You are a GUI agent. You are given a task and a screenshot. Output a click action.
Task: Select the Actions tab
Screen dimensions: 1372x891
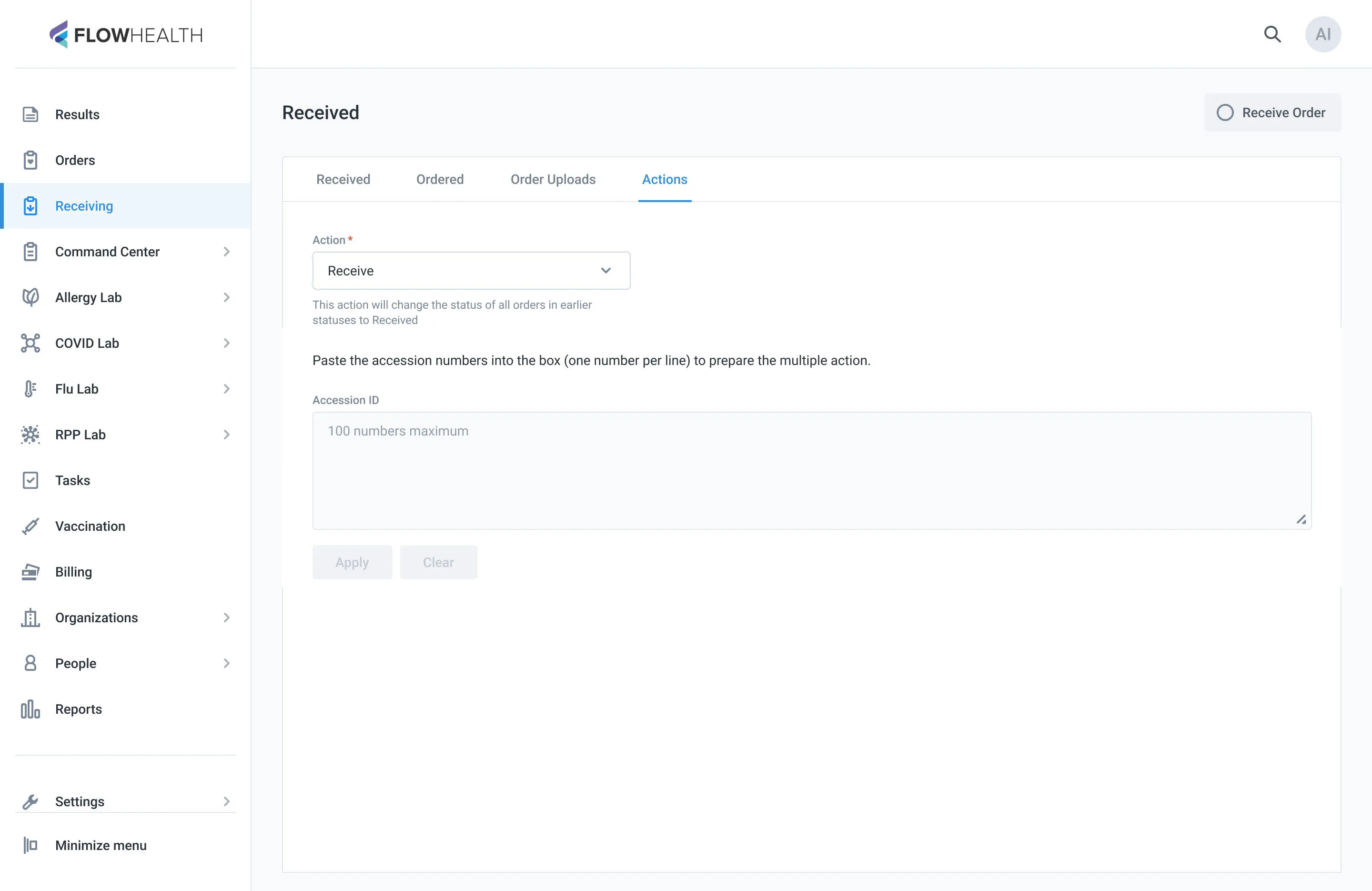pyautogui.click(x=665, y=179)
